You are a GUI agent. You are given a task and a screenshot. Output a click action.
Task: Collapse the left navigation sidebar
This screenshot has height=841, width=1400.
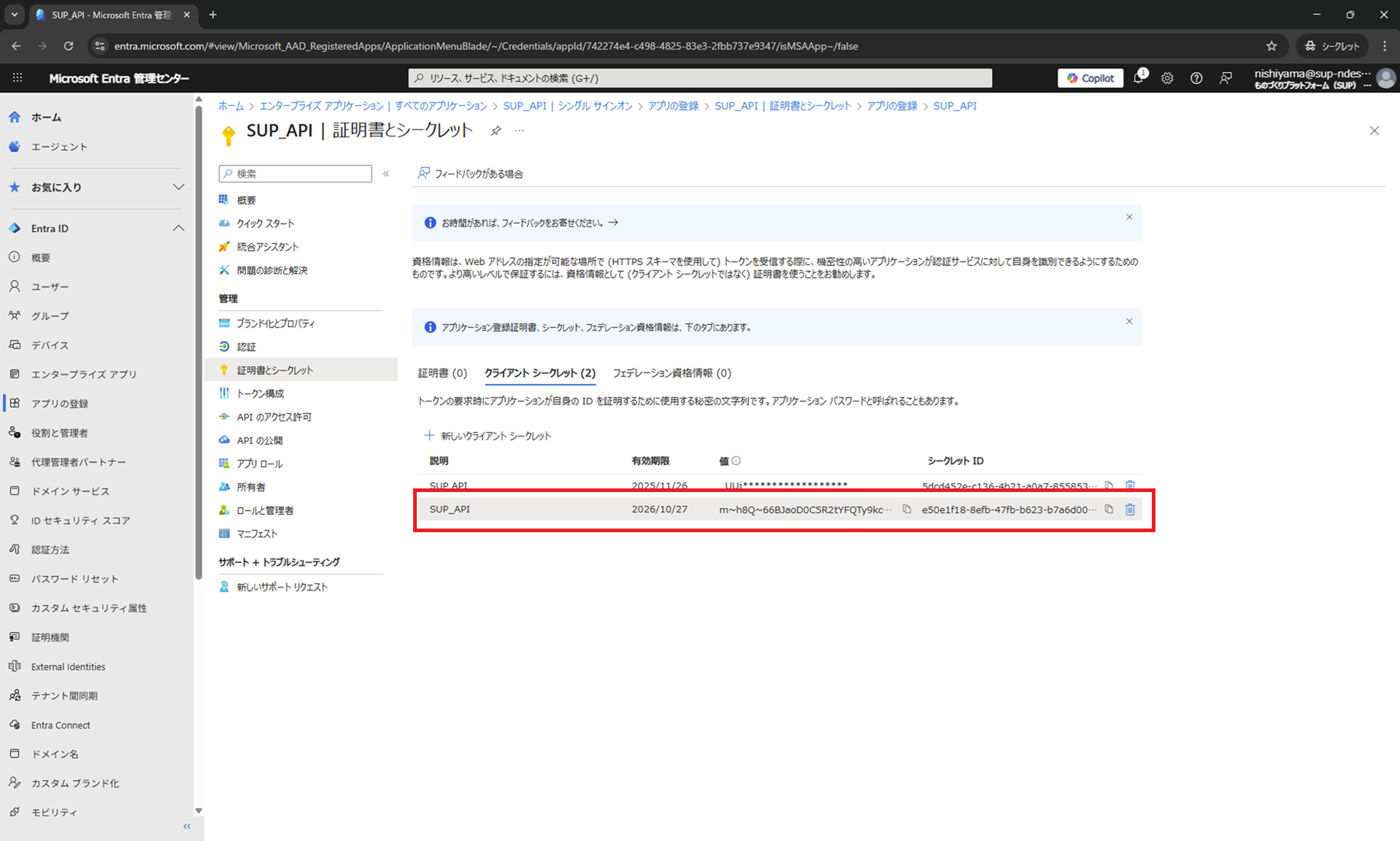point(187,826)
